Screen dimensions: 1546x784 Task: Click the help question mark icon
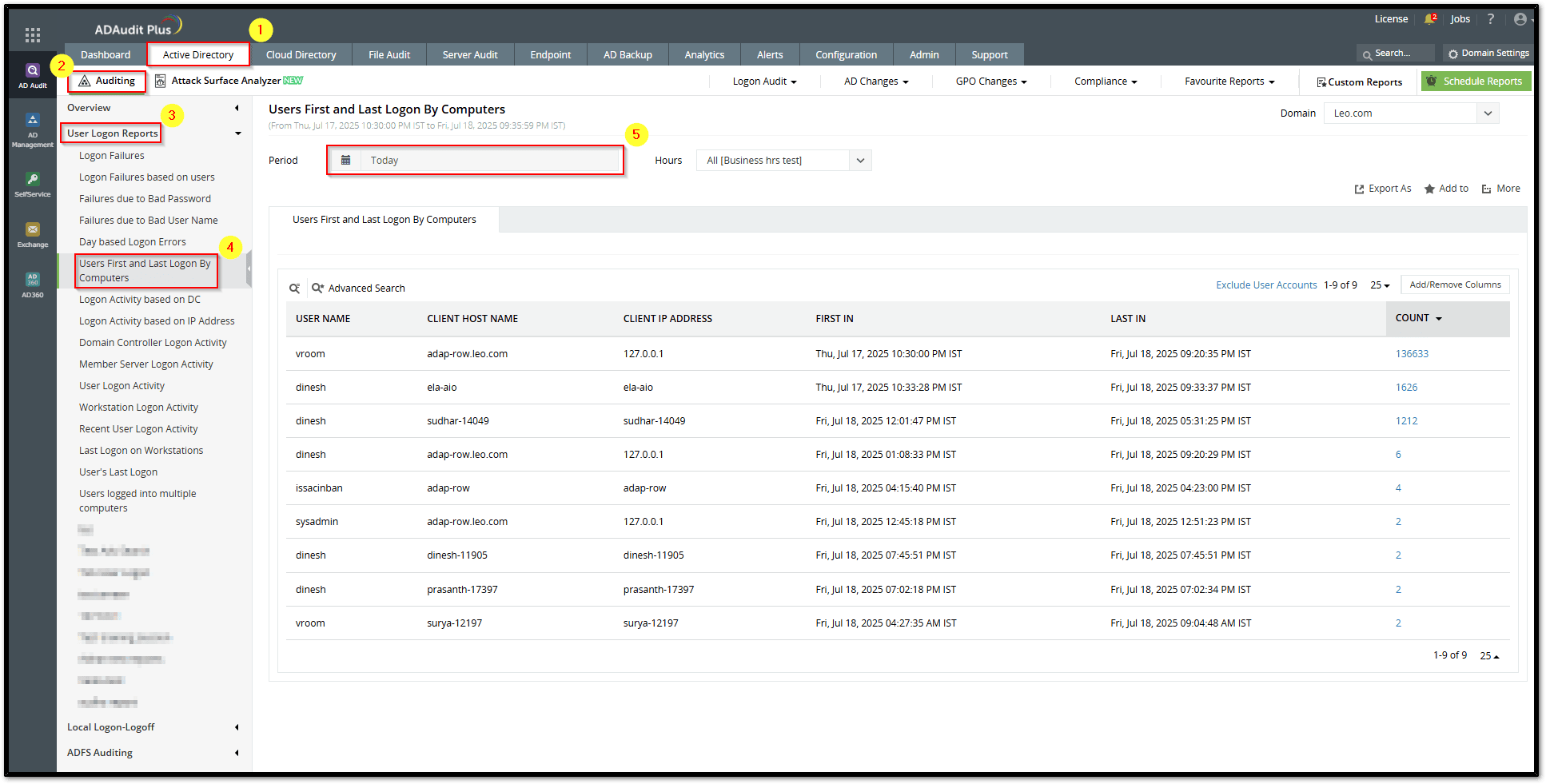(x=1490, y=19)
